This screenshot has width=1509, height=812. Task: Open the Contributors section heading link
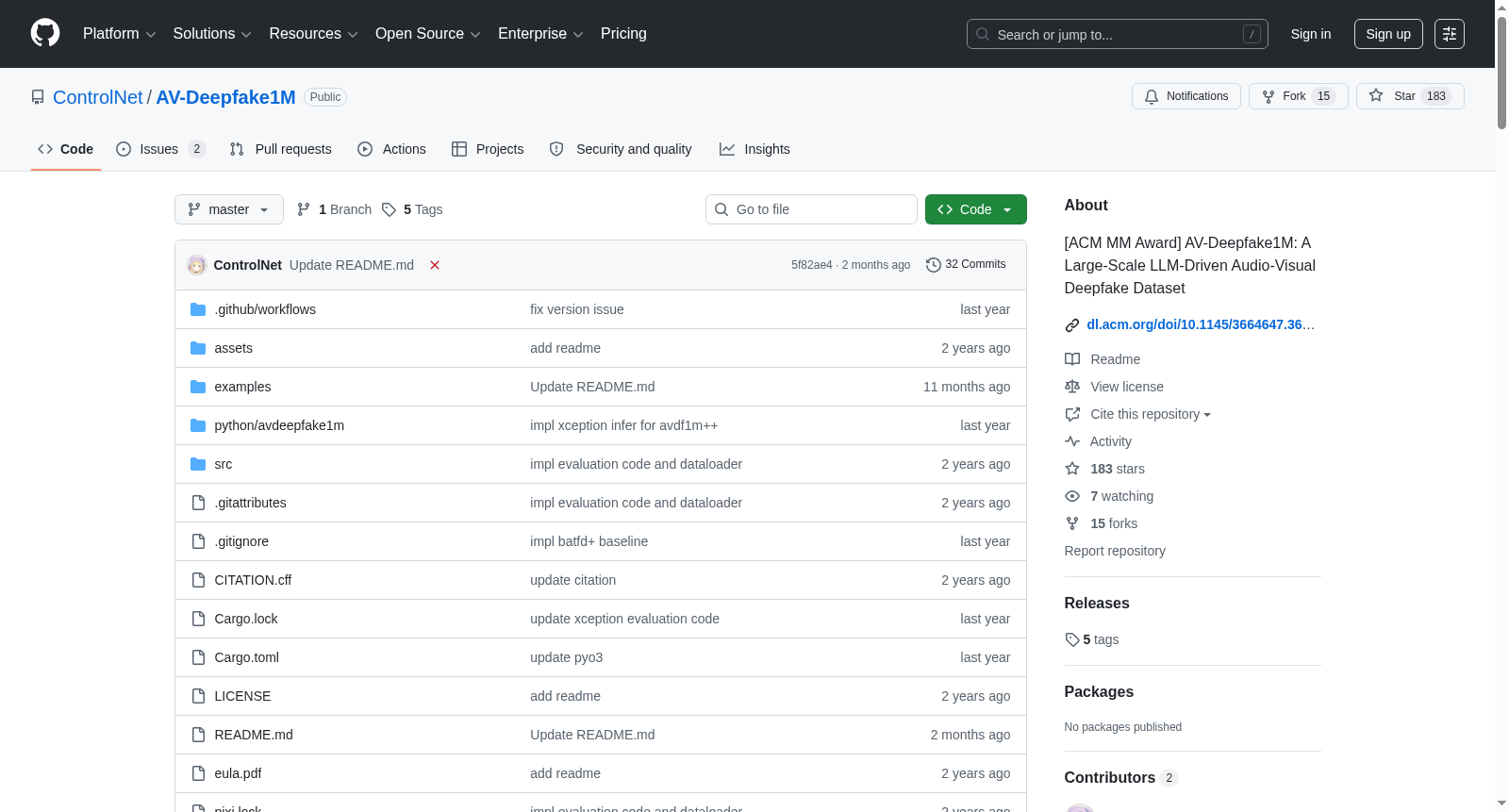point(1120,777)
